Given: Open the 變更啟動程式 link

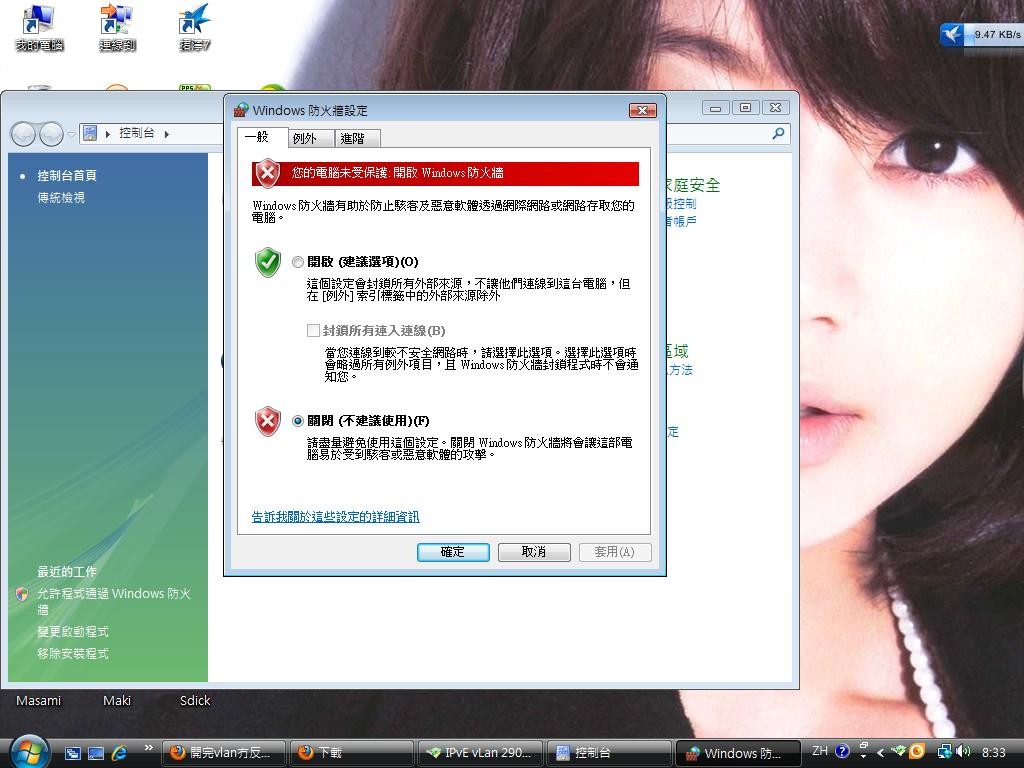Looking at the screenshot, I should click(73, 632).
